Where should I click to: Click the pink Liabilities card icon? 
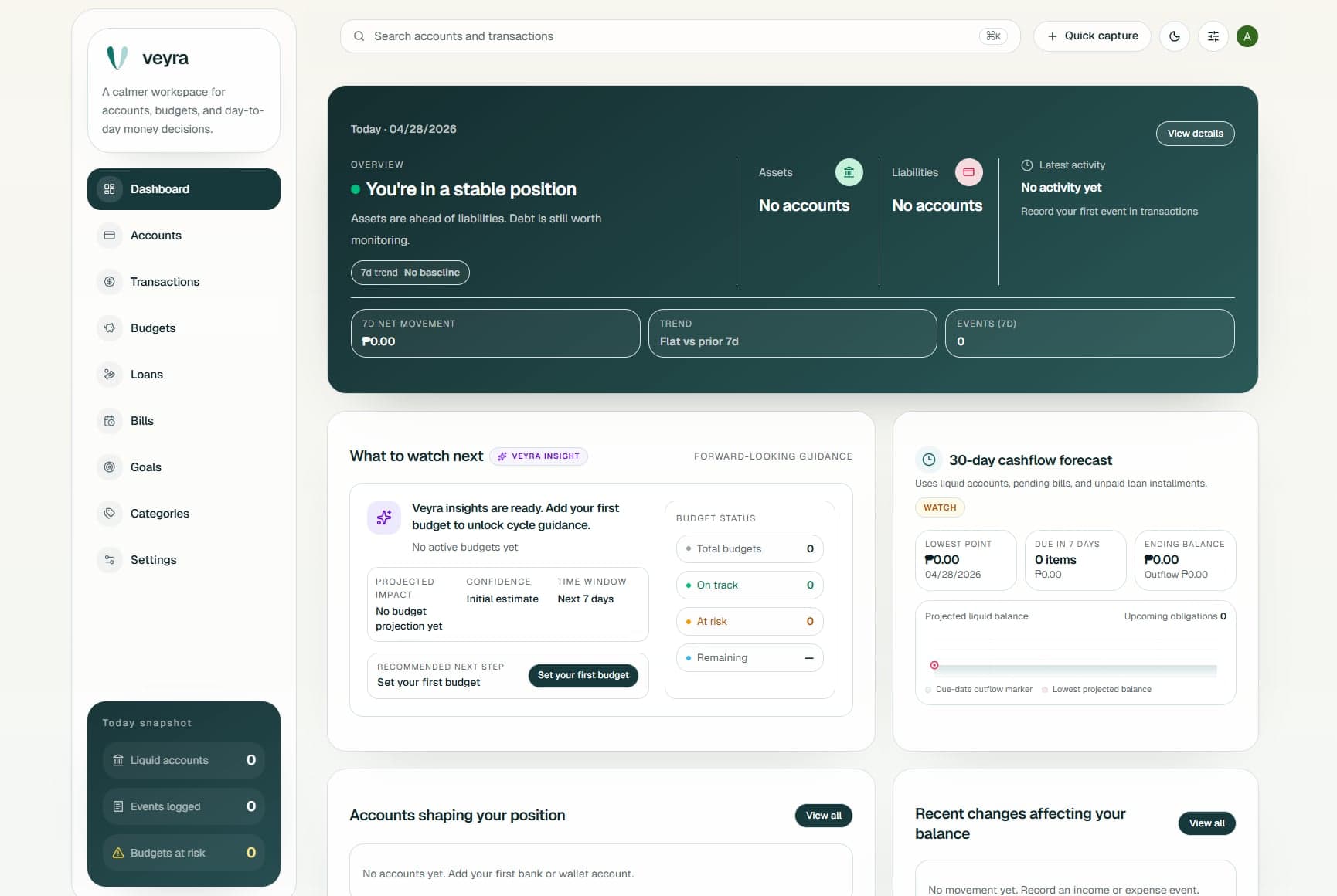(x=968, y=172)
